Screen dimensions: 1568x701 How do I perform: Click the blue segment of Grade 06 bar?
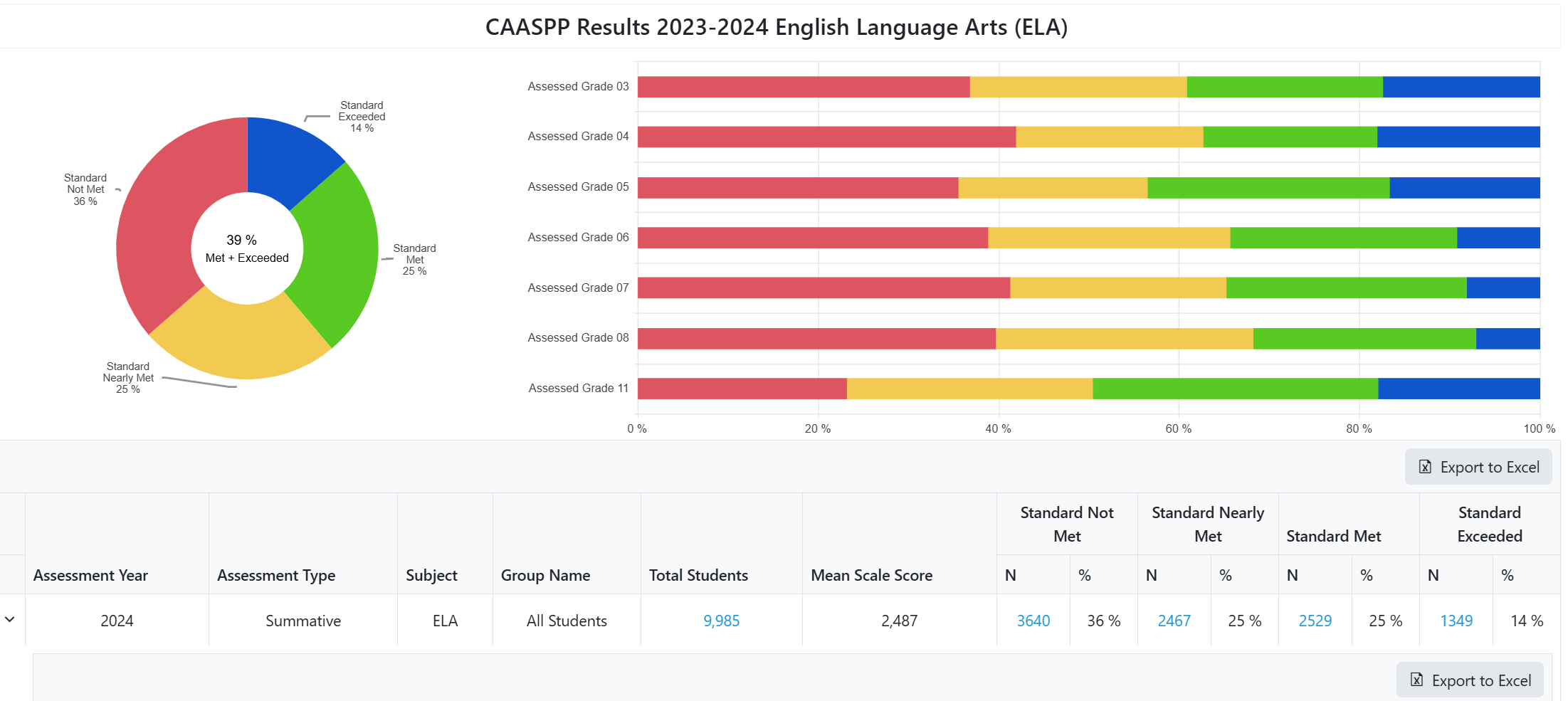1498,238
